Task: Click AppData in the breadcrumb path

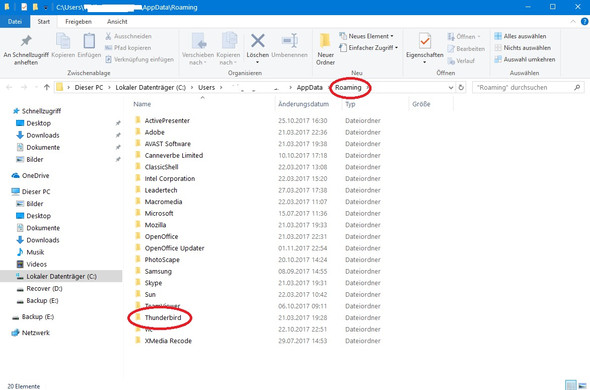Action: pos(309,87)
